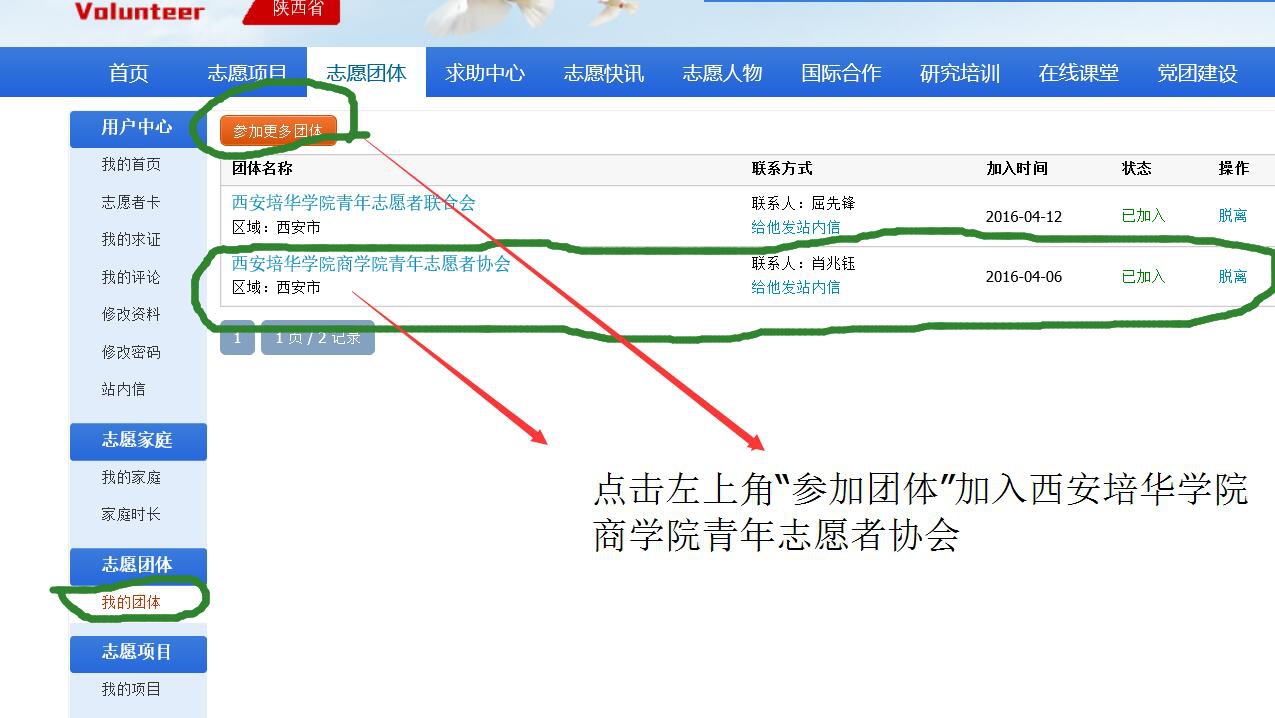The width and height of the screenshot is (1275, 718).
Task: Open the 在线课堂 navigation item
Action: 1078,73
